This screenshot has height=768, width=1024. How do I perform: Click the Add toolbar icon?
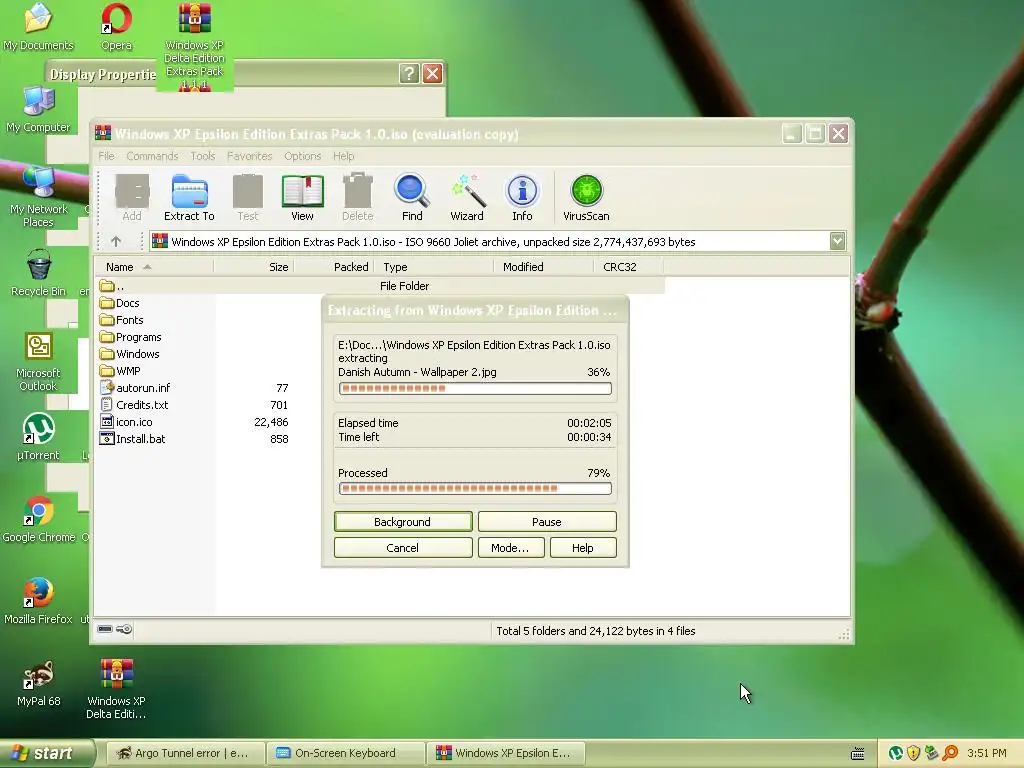coord(132,197)
